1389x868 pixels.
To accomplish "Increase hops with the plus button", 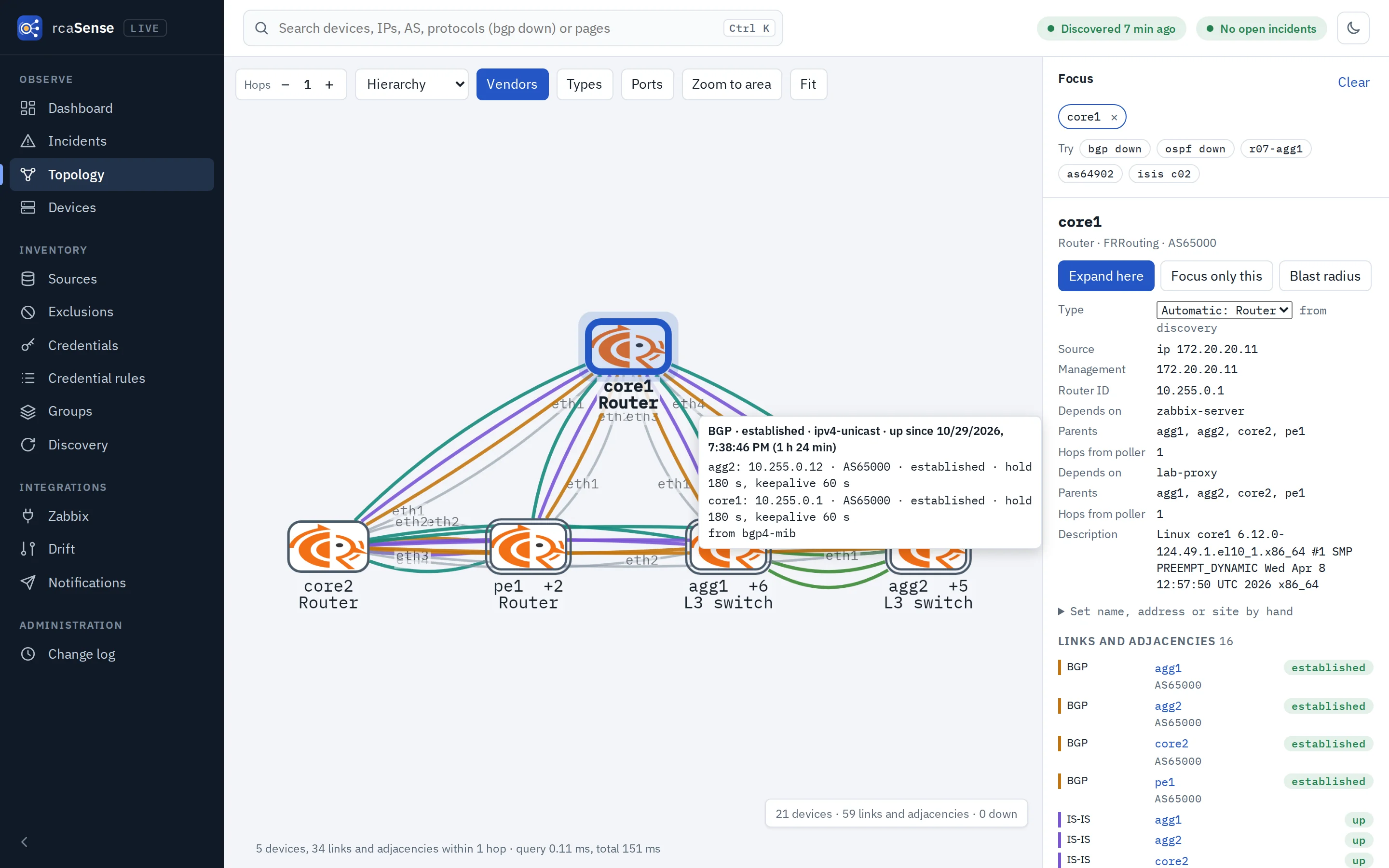I will [329, 84].
